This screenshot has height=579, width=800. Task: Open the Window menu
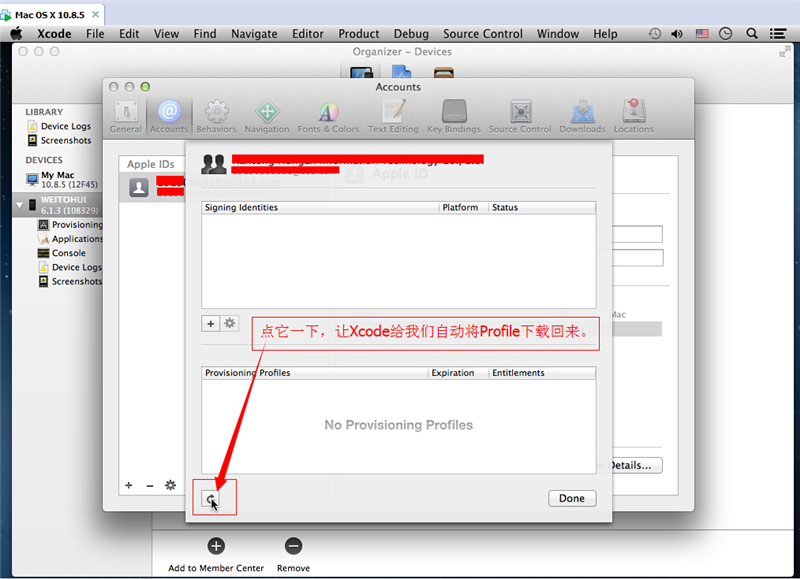[x=558, y=34]
